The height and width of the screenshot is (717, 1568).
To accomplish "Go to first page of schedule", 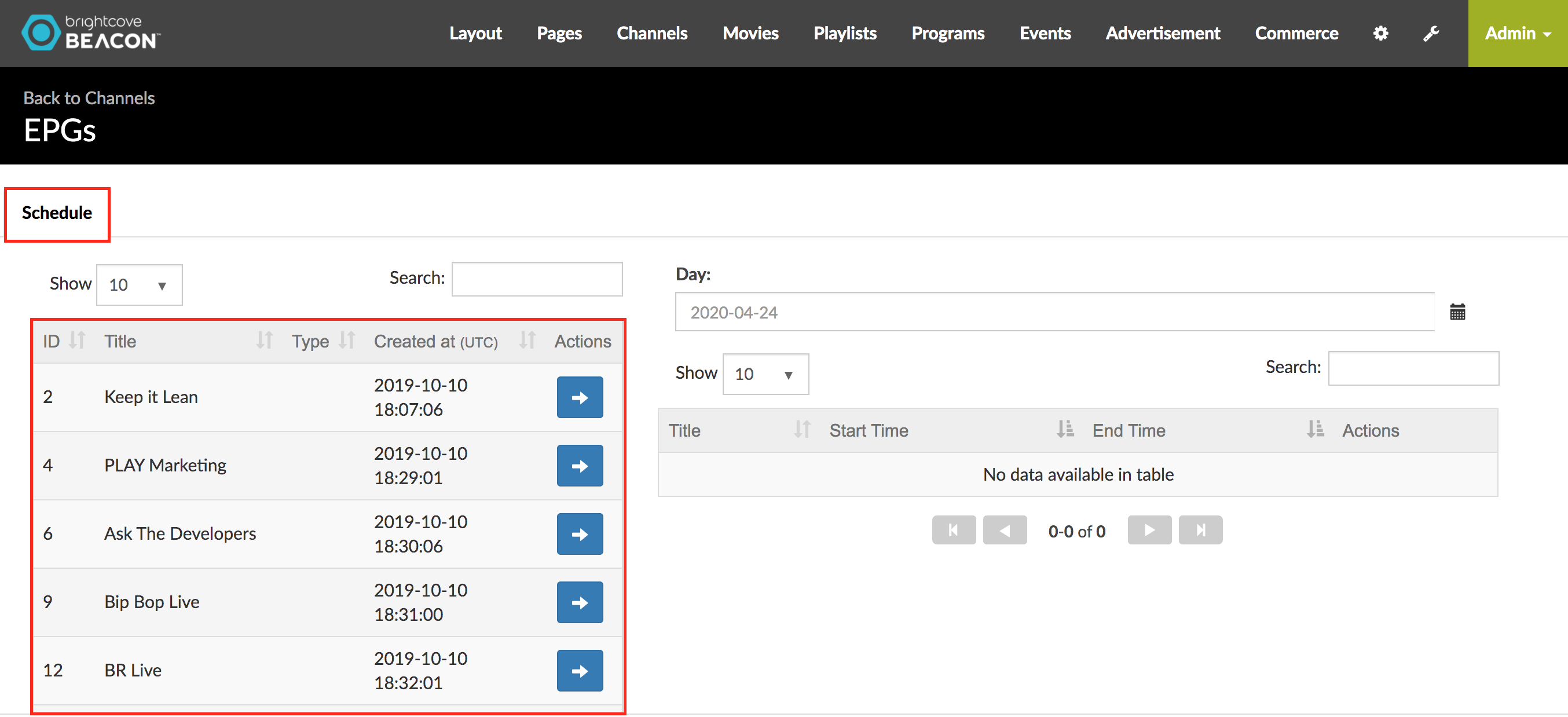I will [953, 530].
